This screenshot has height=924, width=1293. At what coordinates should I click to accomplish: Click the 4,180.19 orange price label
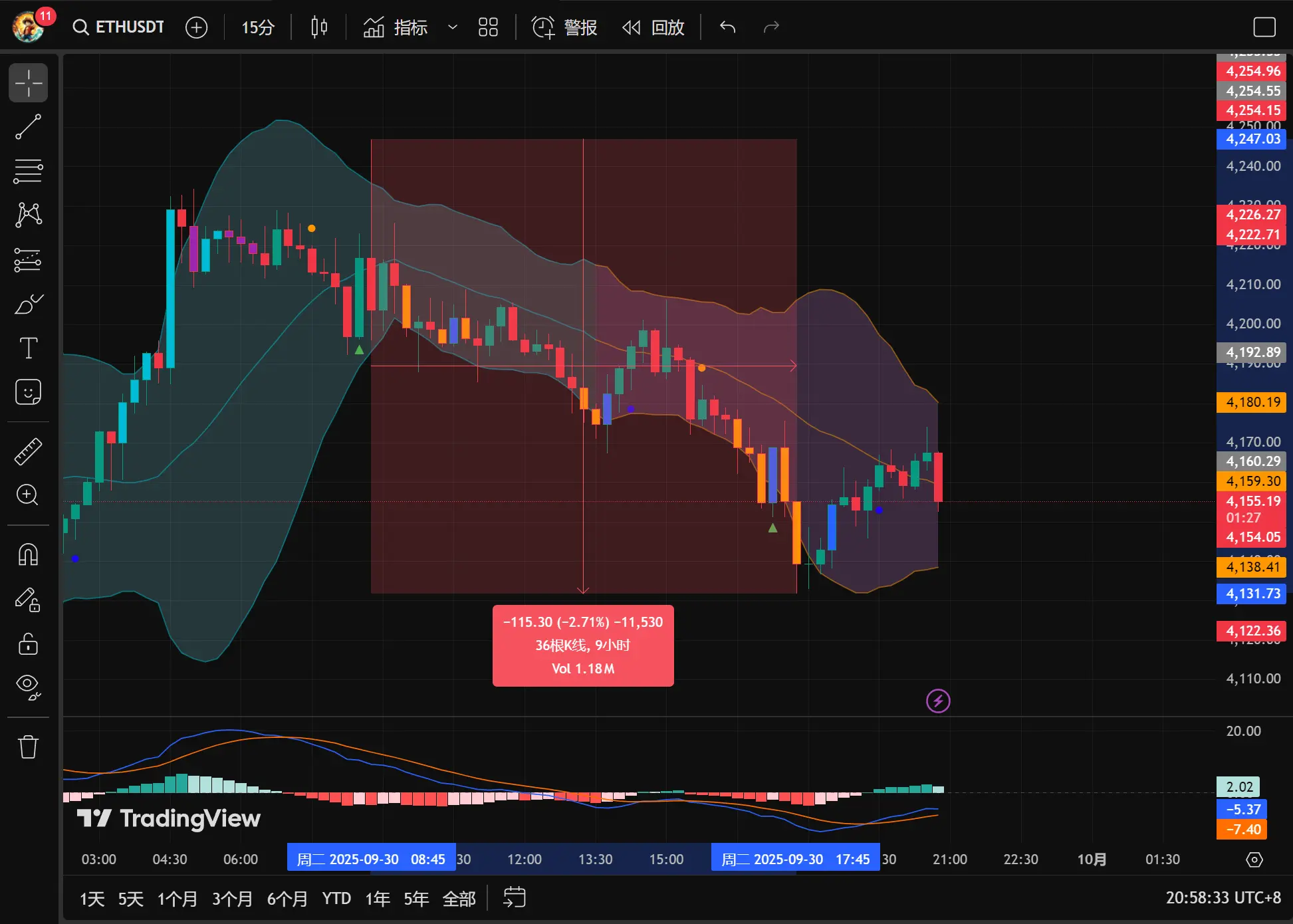click(1252, 402)
